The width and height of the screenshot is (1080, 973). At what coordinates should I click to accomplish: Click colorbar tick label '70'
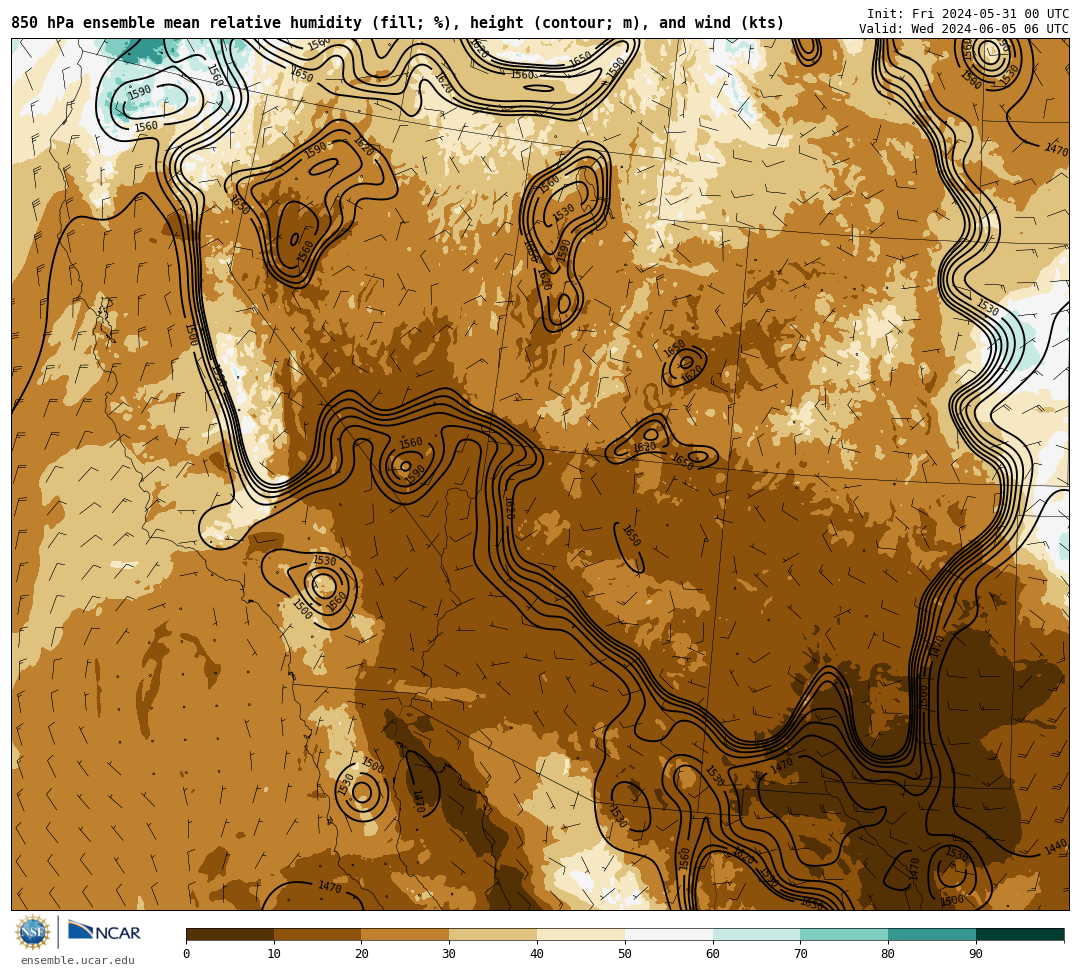800,954
